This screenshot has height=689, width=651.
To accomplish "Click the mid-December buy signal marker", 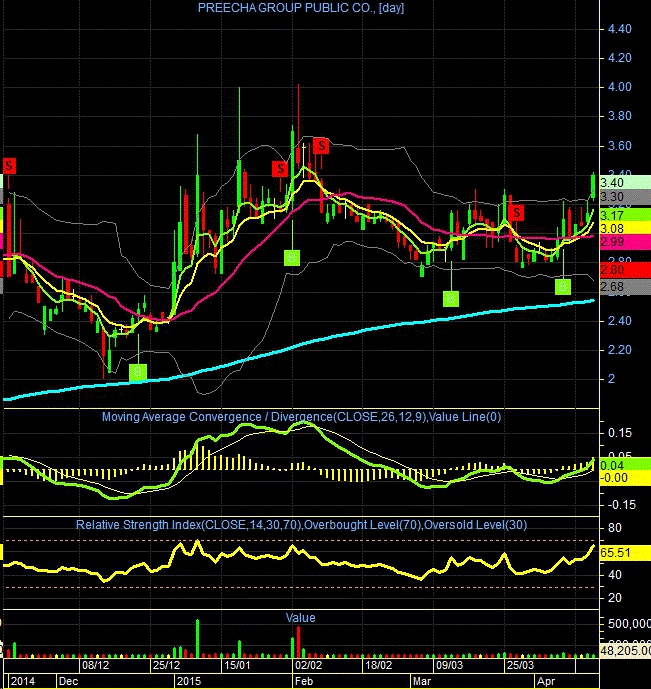I will pos(138,372).
